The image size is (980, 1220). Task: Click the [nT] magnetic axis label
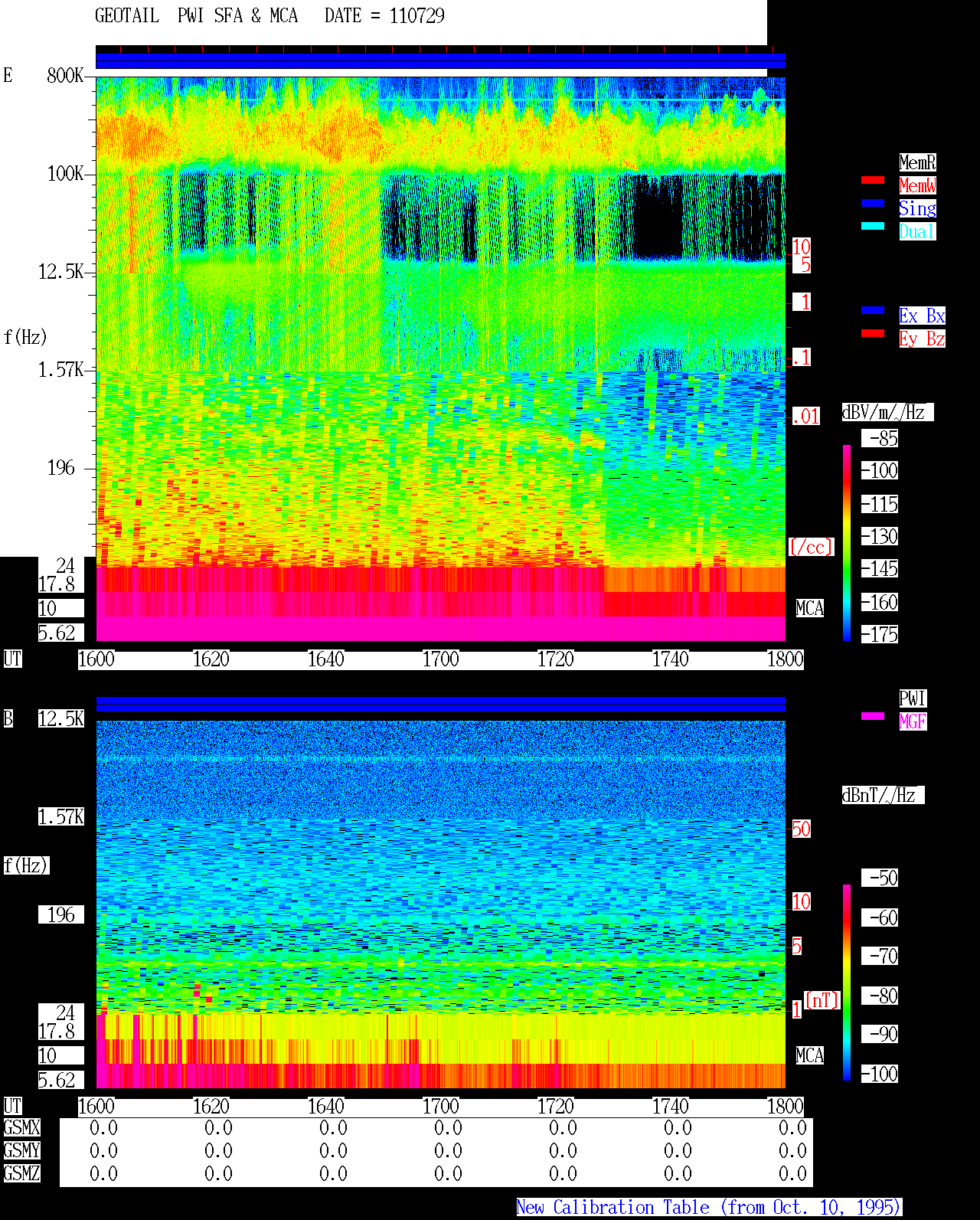pyautogui.click(x=822, y=1000)
